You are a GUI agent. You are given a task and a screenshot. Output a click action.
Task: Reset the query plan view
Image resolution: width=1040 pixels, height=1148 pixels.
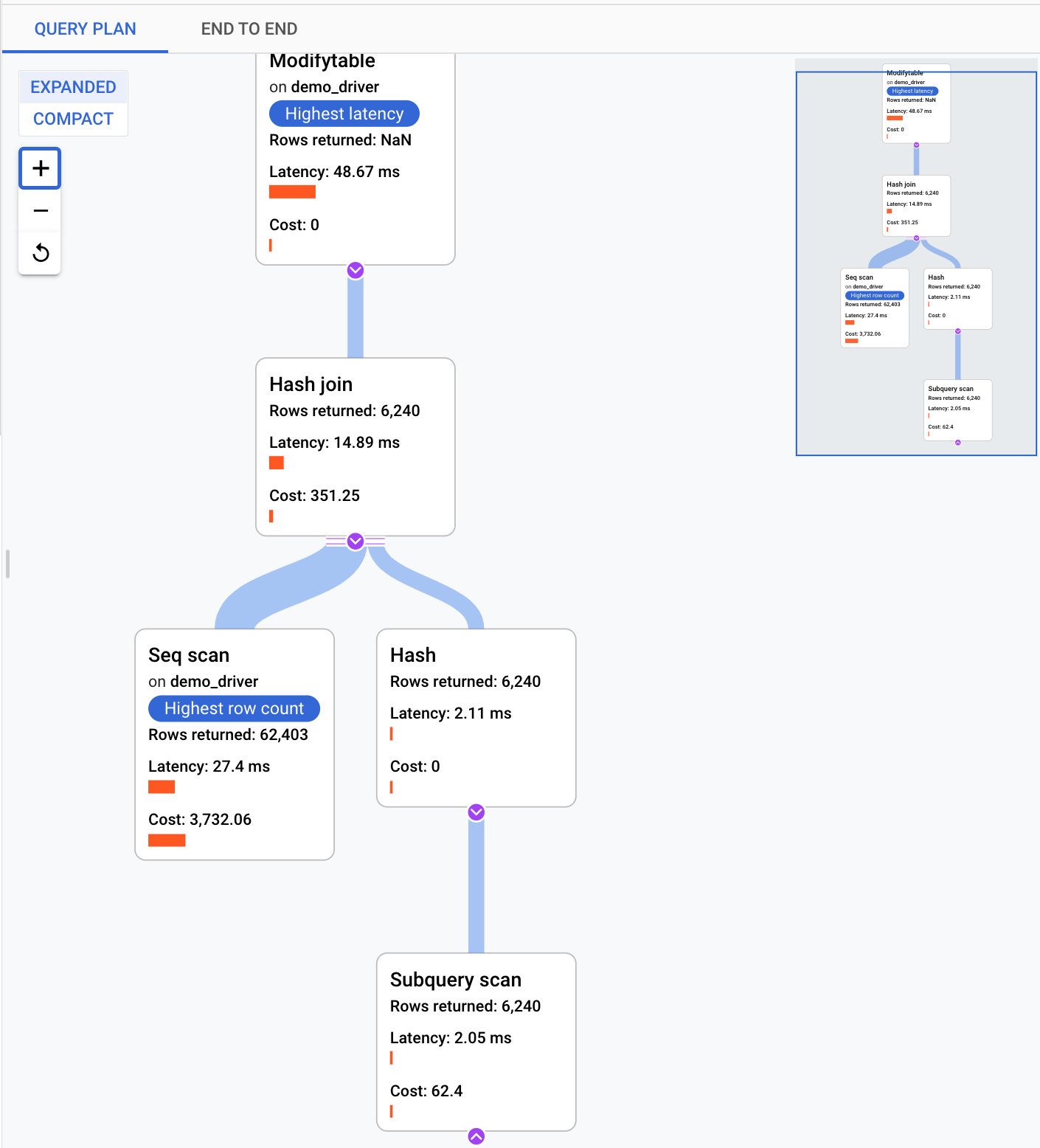pos(39,252)
